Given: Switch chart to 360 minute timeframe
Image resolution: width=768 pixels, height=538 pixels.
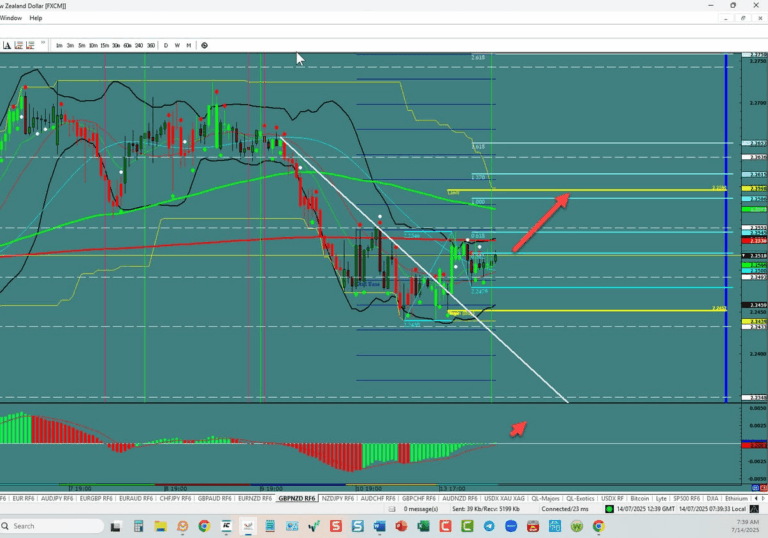Looking at the screenshot, I should point(151,46).
